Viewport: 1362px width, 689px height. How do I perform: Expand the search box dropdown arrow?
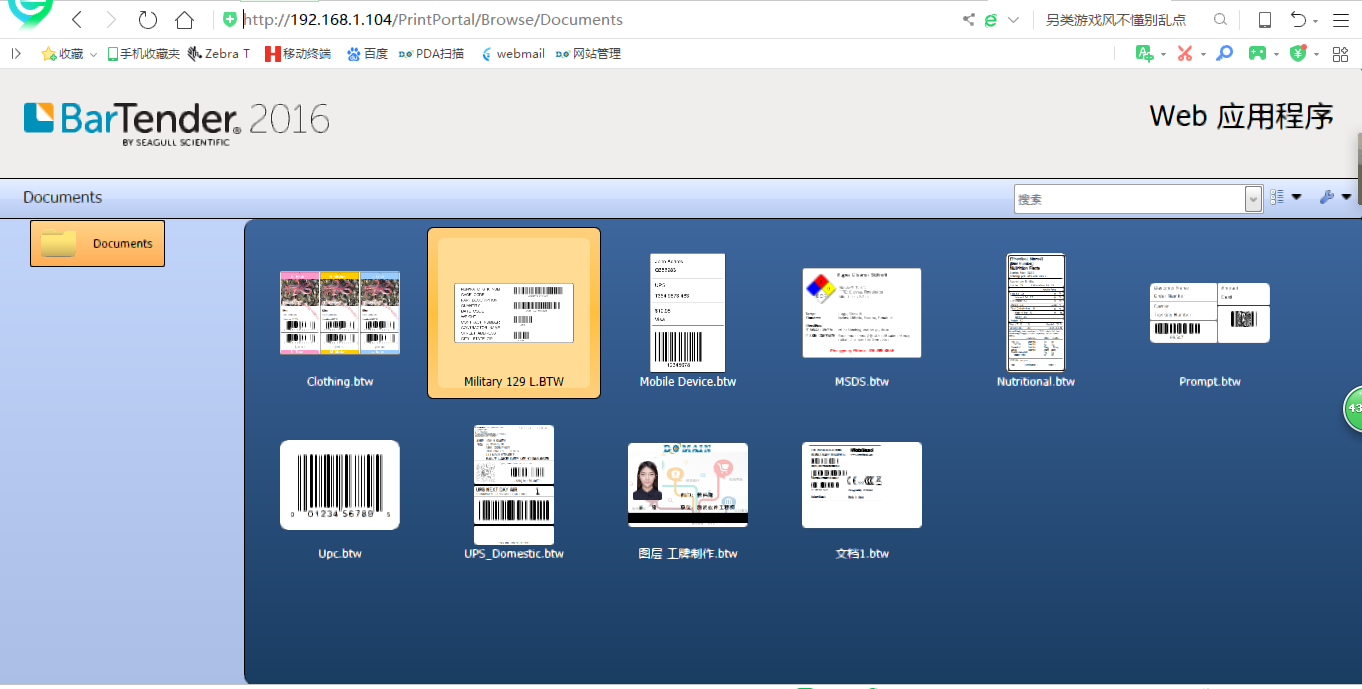[1253, 199]
